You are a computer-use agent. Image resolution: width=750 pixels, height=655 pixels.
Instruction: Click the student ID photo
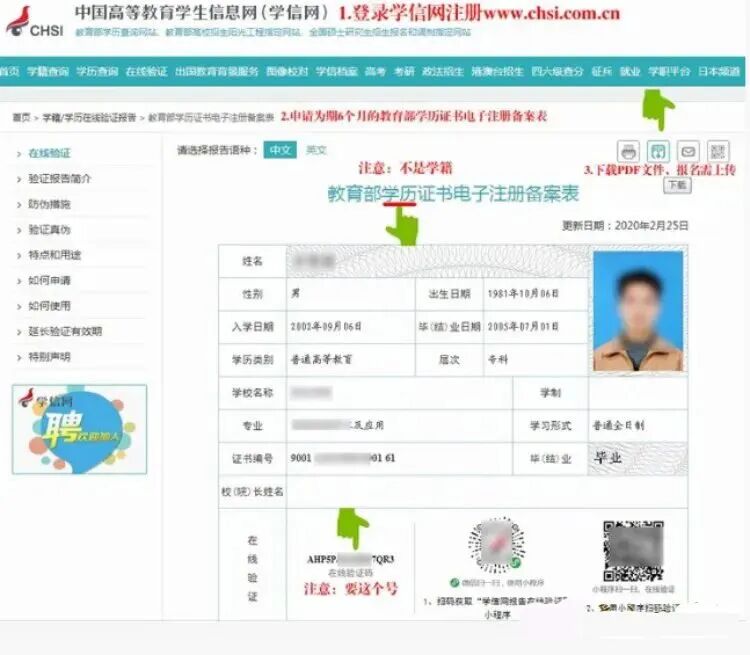pos(638,311)
